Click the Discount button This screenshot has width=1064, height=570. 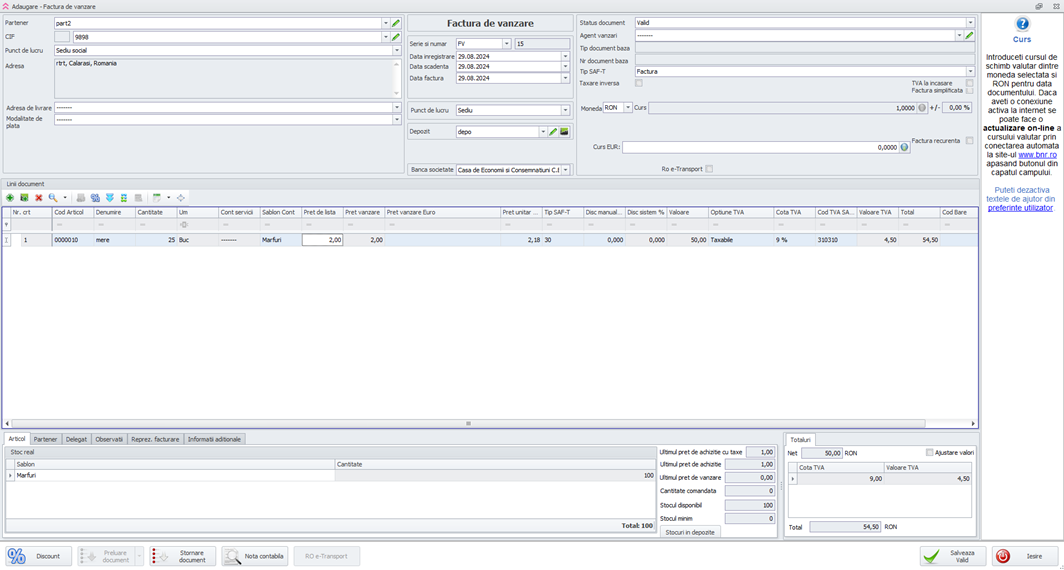pos(38,556)
